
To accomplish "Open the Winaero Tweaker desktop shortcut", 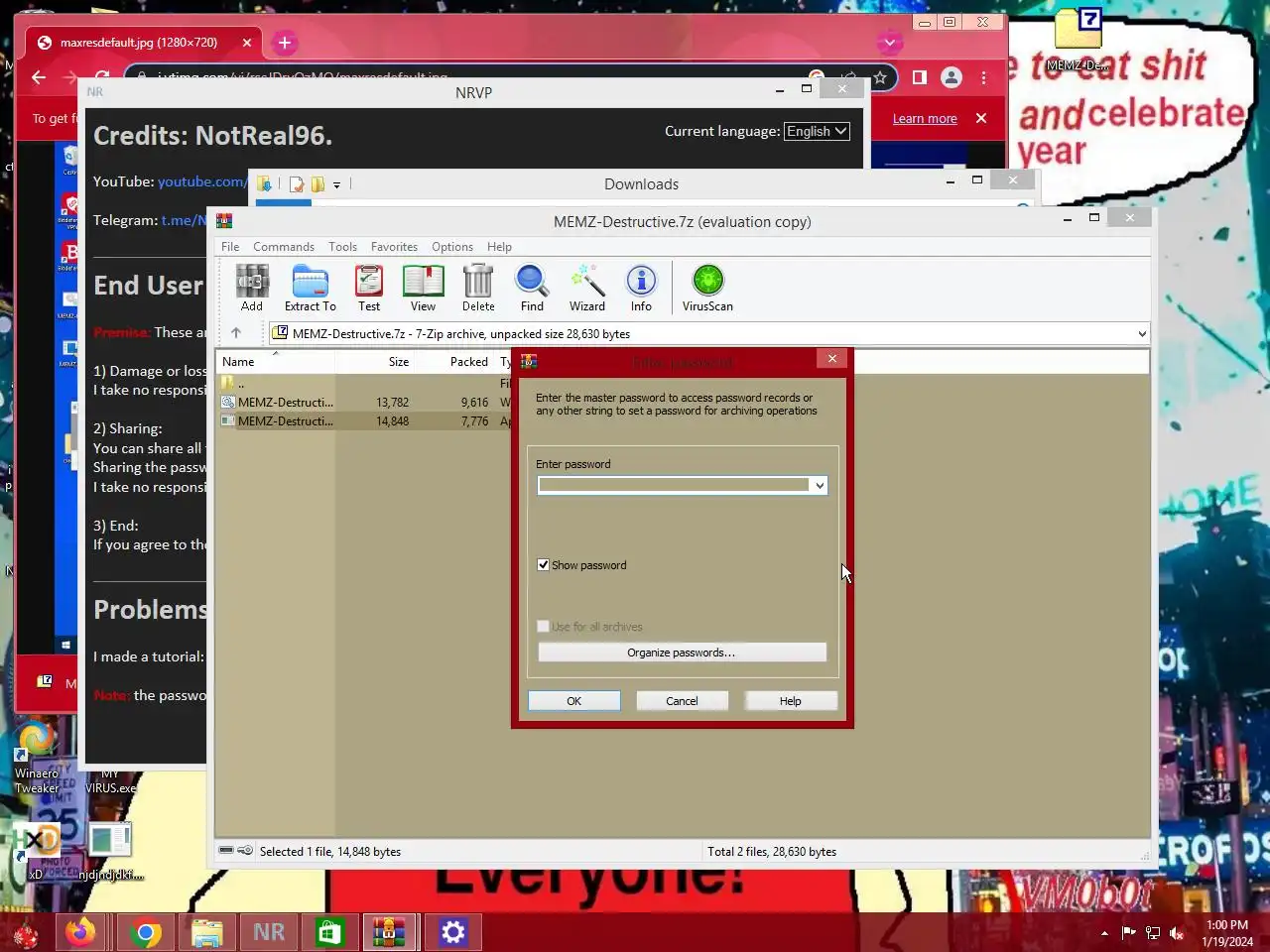I will [37, 759].
